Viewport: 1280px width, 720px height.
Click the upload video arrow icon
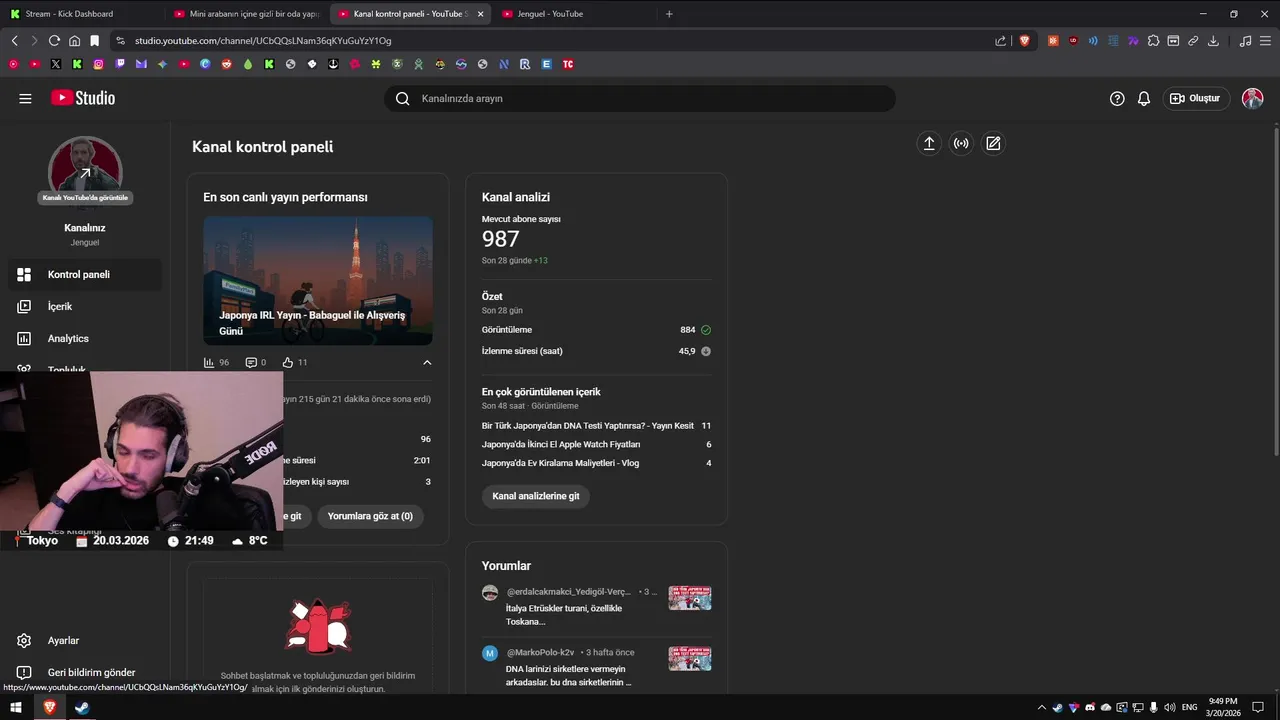pyautogui.click(x=929, y=144)
